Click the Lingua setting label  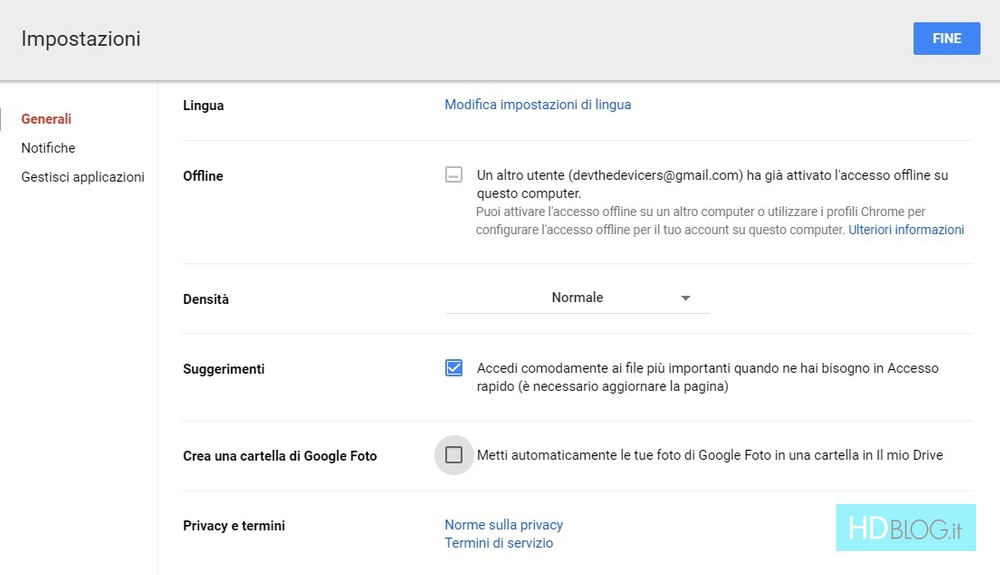pyautogui.click(x=203, y=106)
